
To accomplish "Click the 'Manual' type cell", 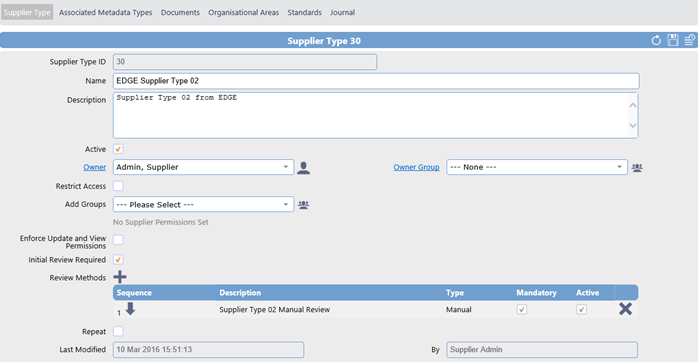I will click(459, 309).
